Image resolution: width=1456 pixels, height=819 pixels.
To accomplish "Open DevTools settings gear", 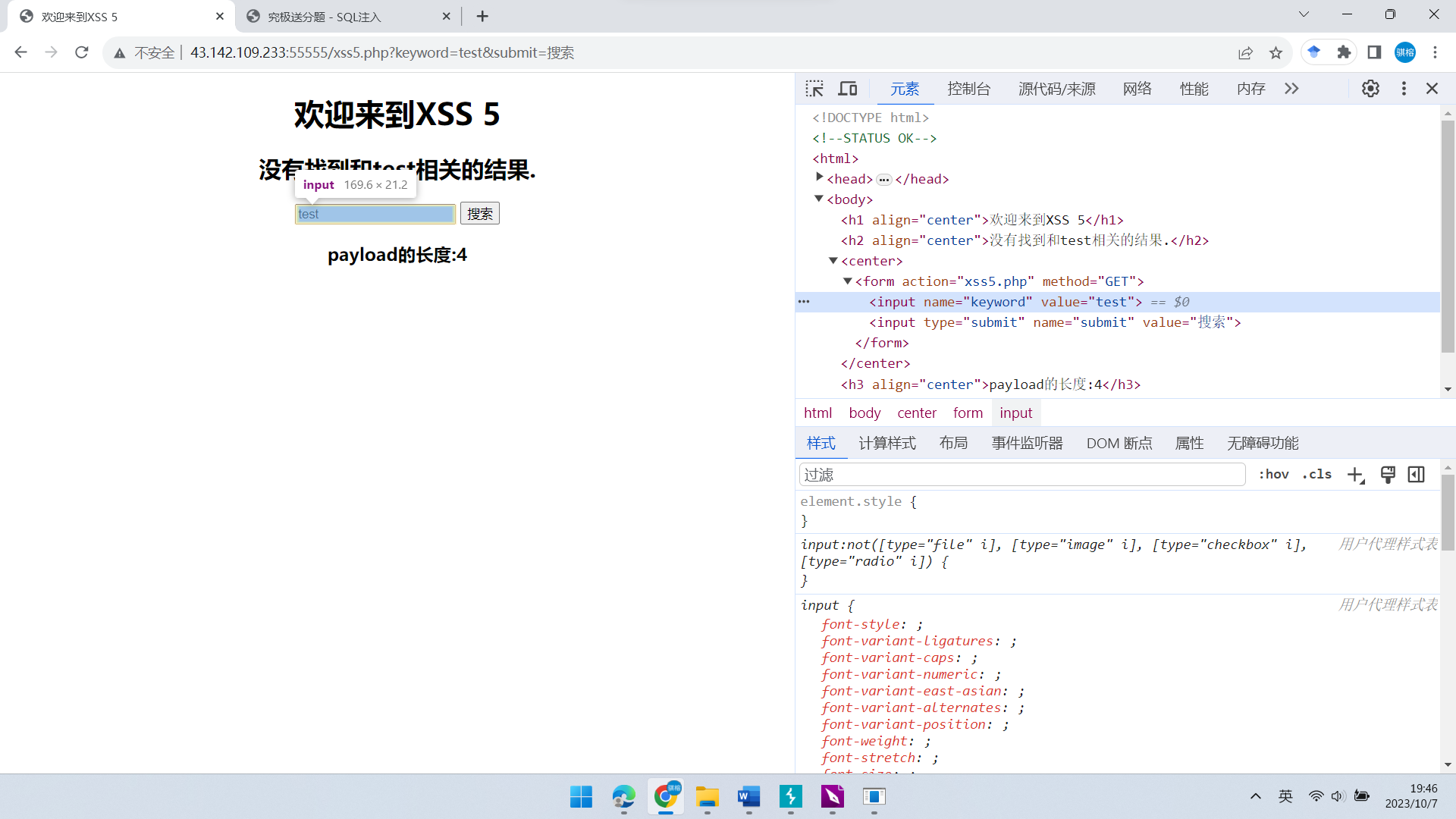I will coord(1370,89).
